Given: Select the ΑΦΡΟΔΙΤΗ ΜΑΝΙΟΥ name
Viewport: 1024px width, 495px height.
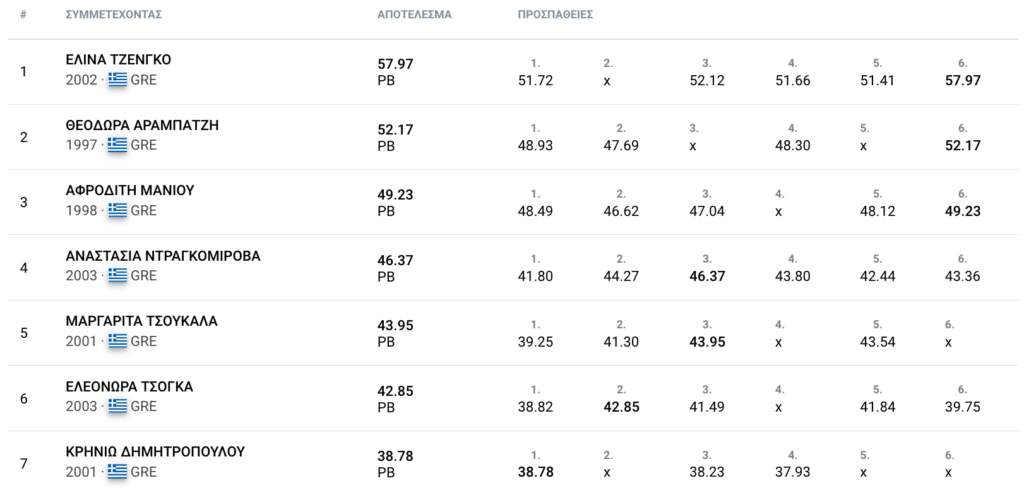Looking at the screenshot, I should coord(130,191).
